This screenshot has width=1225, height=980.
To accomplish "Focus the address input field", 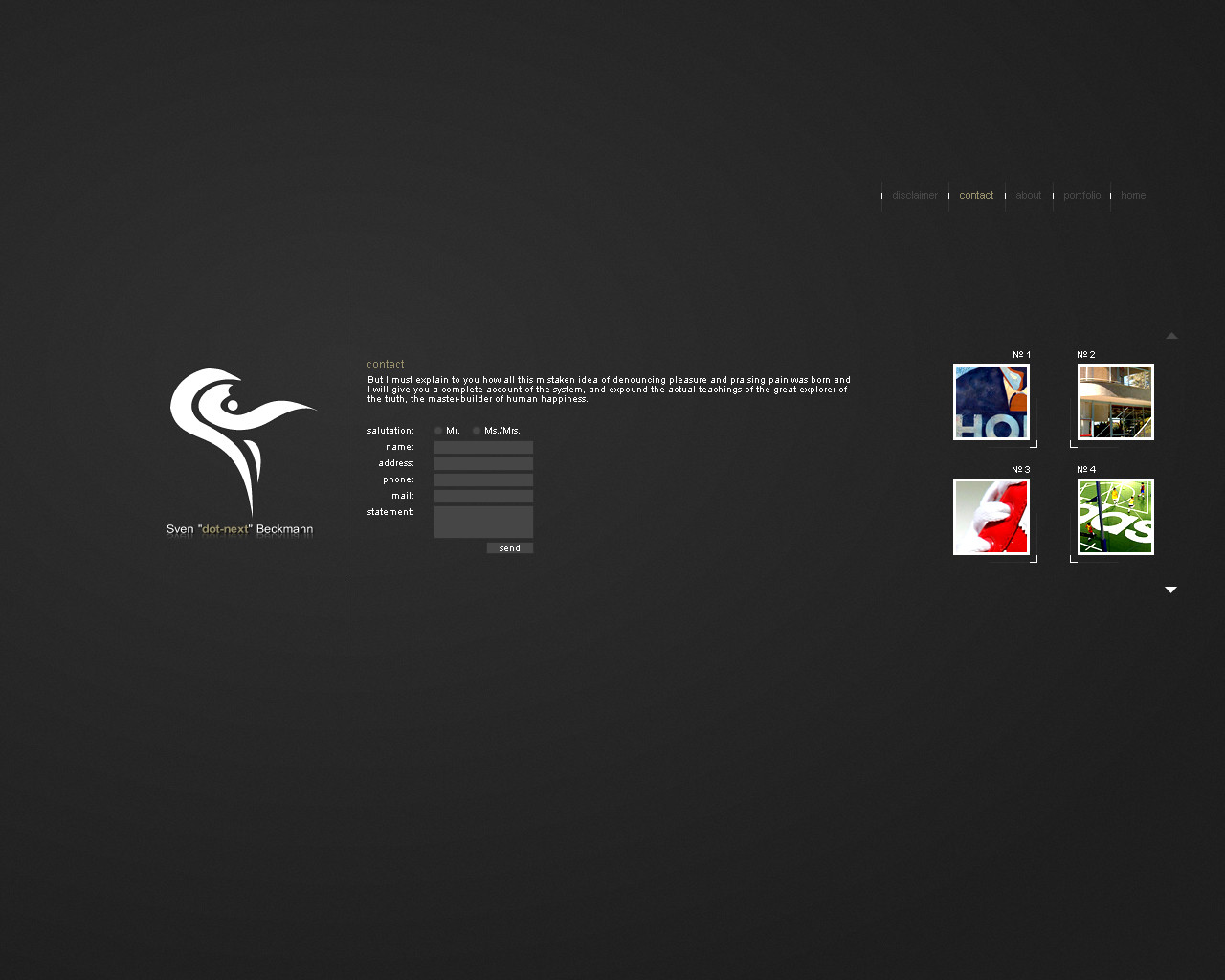I will [x=483, y=463].
